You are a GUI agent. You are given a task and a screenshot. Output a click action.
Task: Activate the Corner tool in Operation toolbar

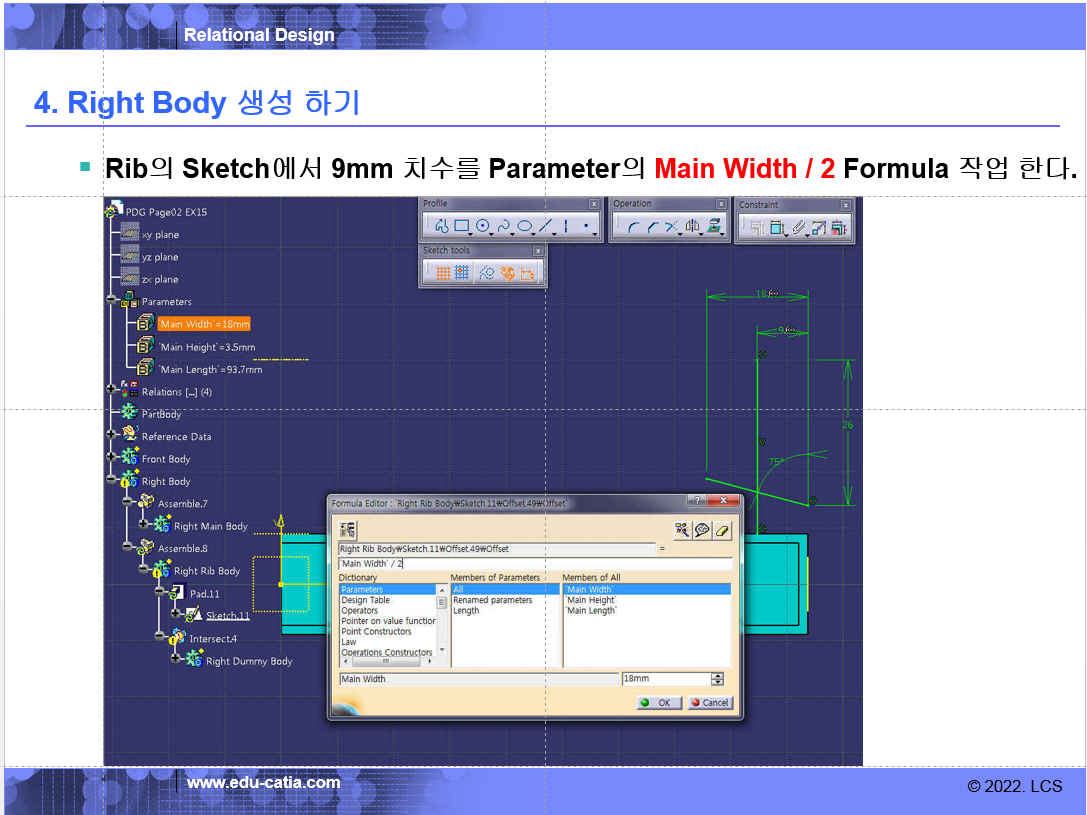pos(633,227)
